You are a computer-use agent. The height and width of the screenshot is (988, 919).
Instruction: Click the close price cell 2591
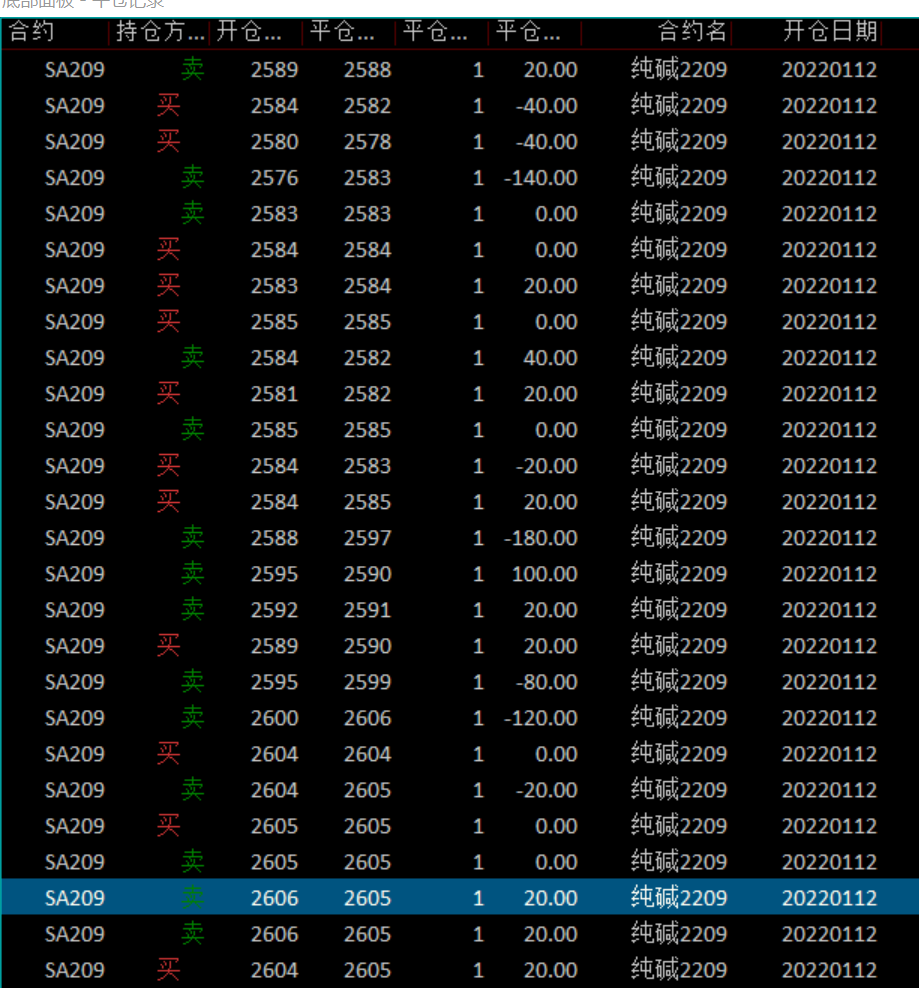point(367,611)
